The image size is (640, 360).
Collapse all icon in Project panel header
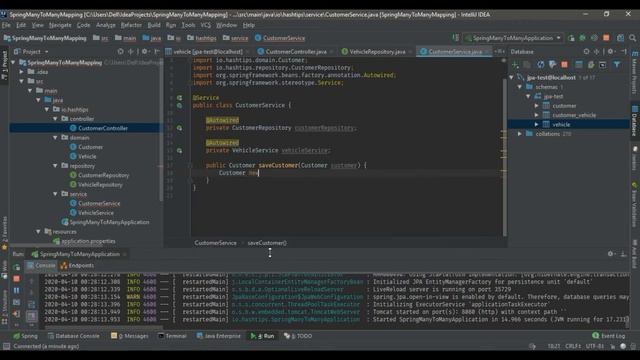pyautogui.click(x=131, y=51)
